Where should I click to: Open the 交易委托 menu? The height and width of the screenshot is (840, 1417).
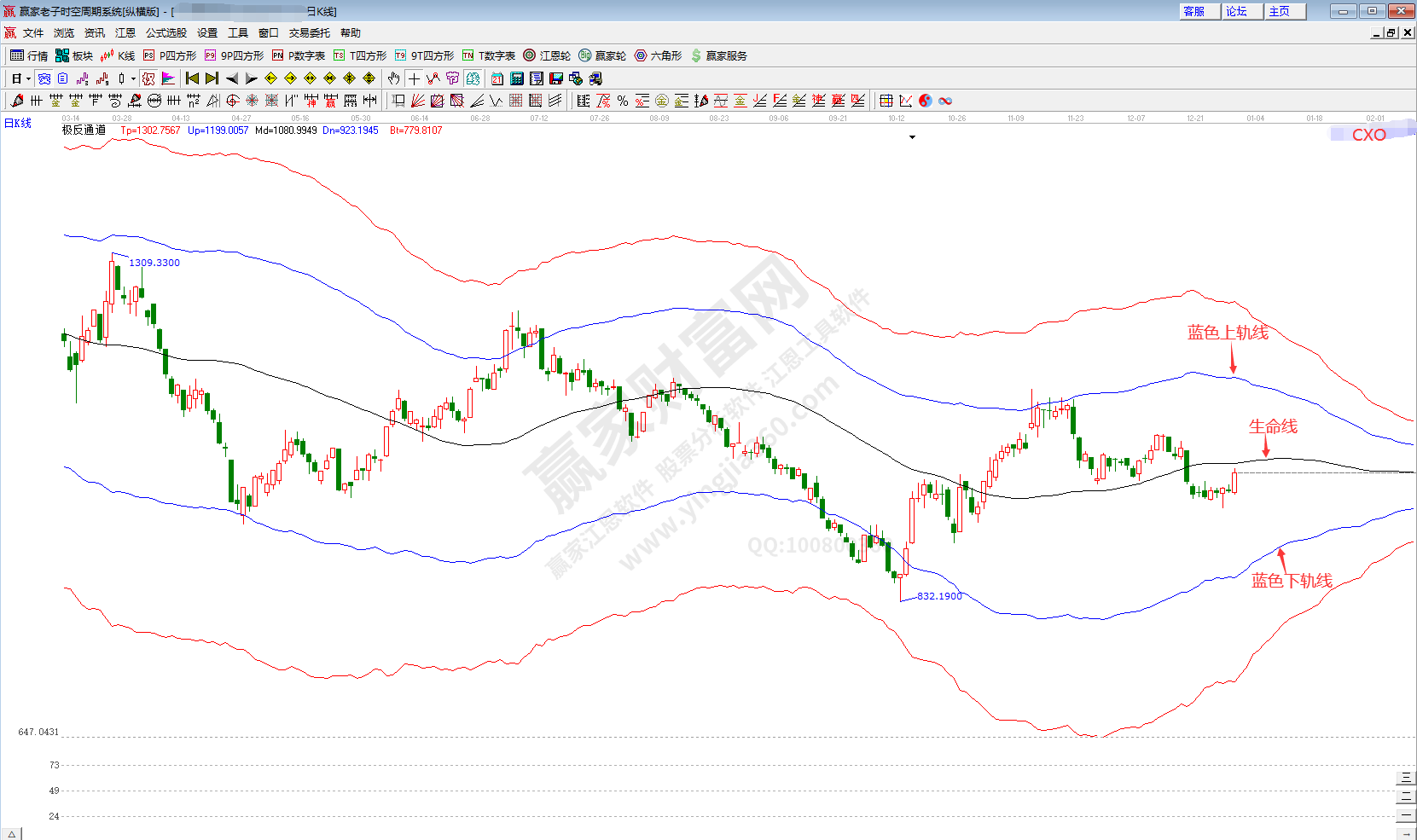point(309,33)
